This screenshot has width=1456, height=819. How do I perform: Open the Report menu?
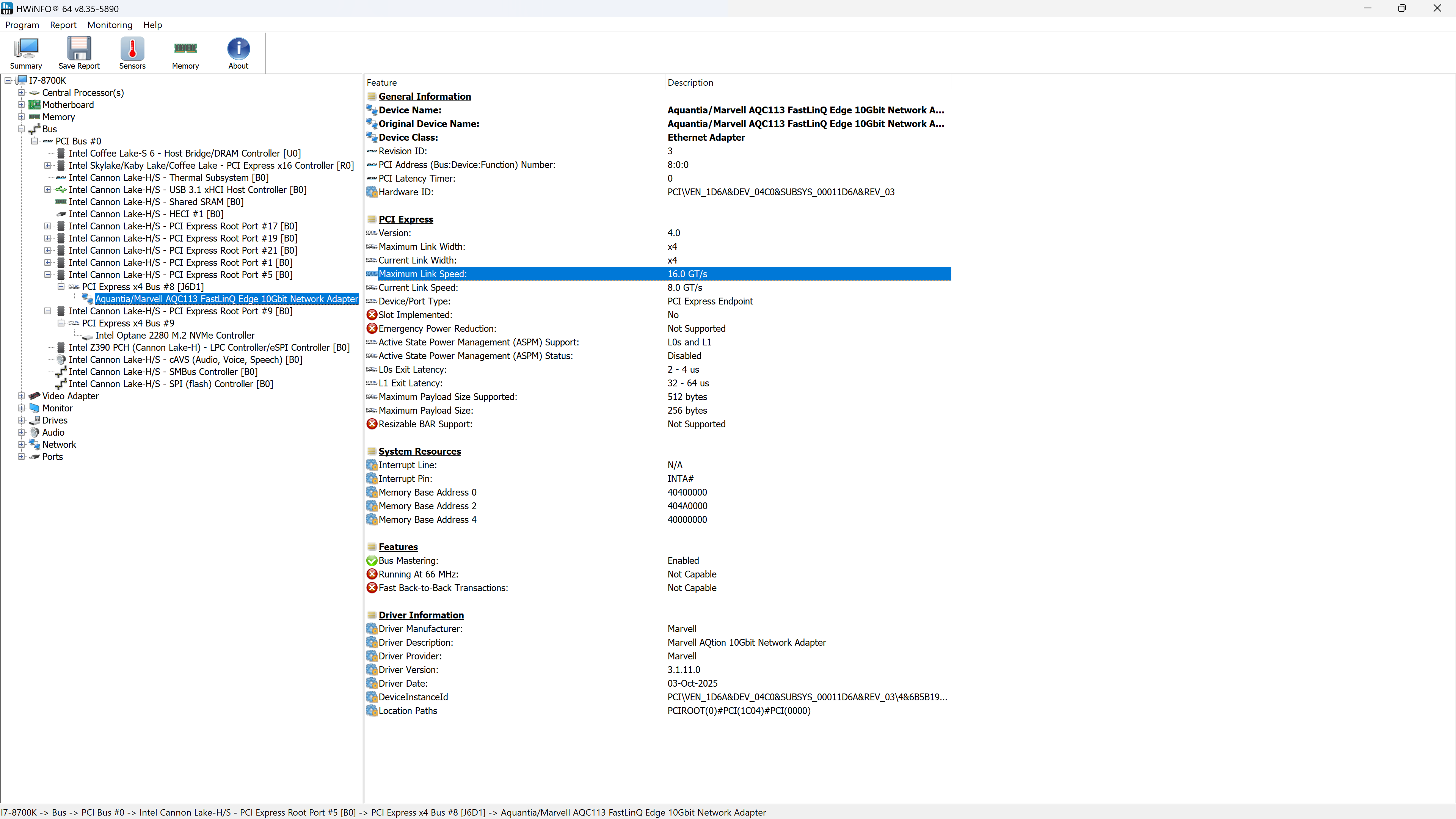coord(63,25)
